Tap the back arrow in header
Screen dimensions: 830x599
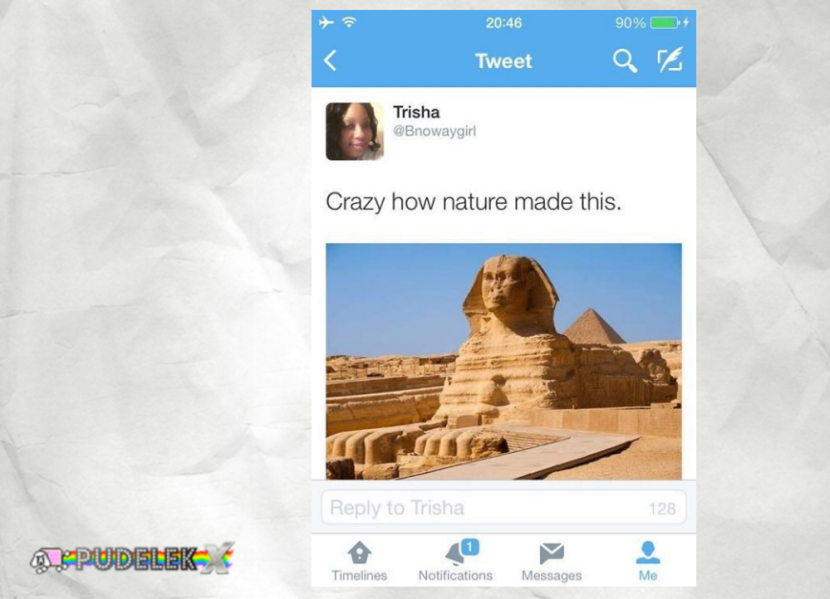[330, 61]
